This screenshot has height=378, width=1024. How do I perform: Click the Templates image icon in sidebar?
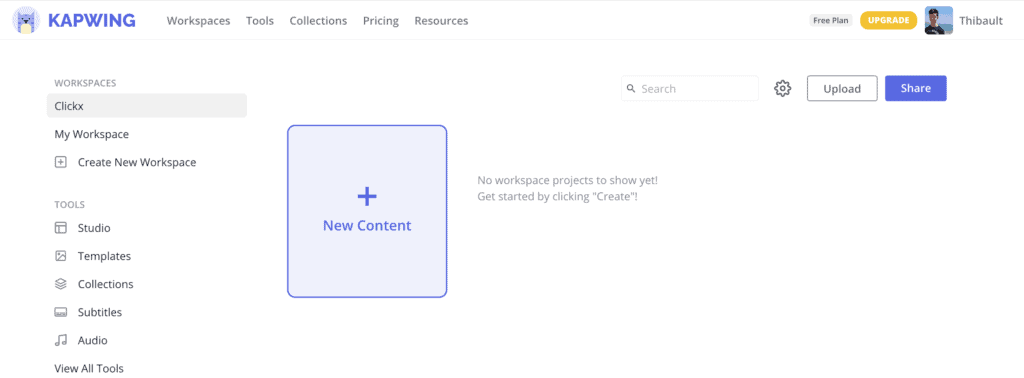[x=61, y=256]
